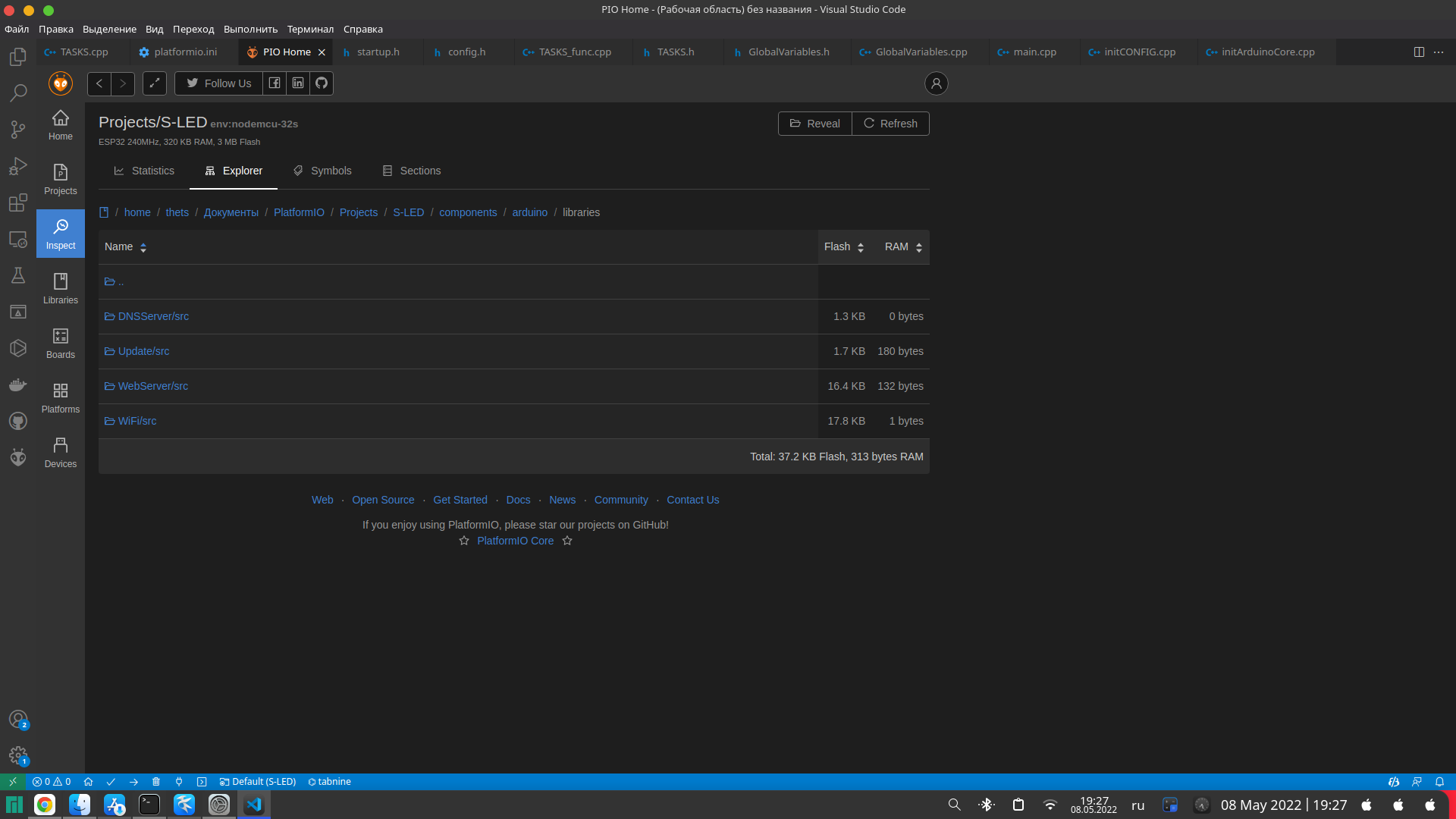Open PIO Boards section
The image size is (1456, 819).
(61, 343)
